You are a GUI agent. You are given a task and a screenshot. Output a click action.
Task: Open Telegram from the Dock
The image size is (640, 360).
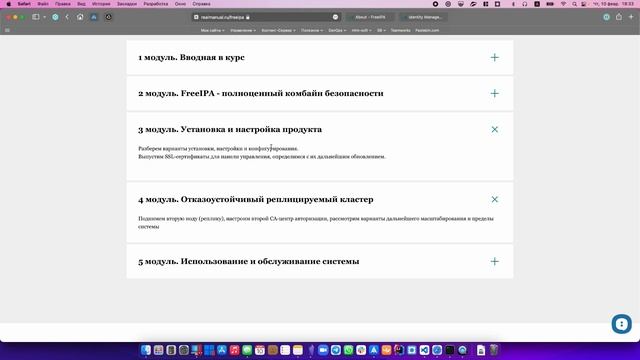point(336,350)
